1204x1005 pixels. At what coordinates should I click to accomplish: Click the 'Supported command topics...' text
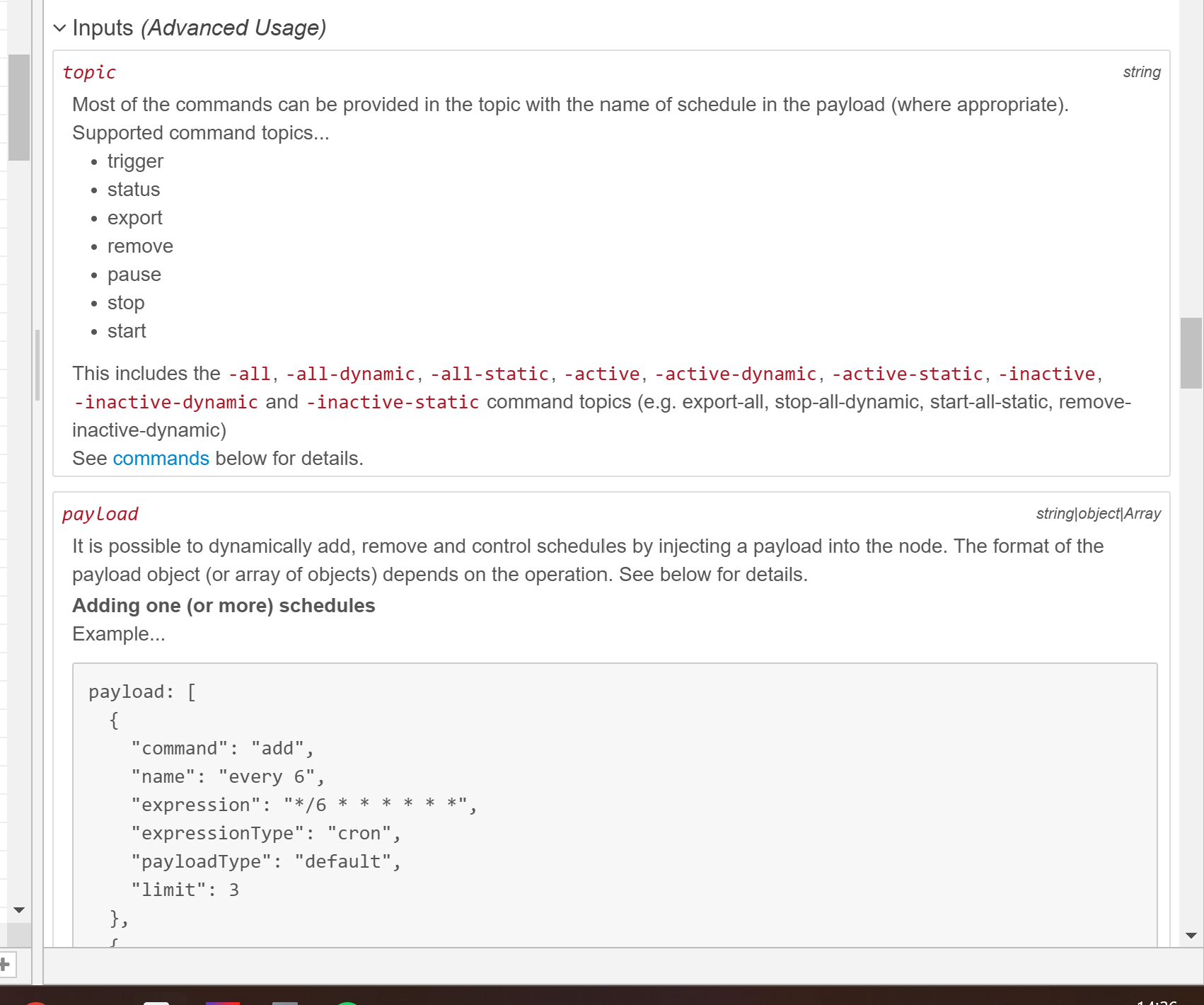tap(200, 133)
